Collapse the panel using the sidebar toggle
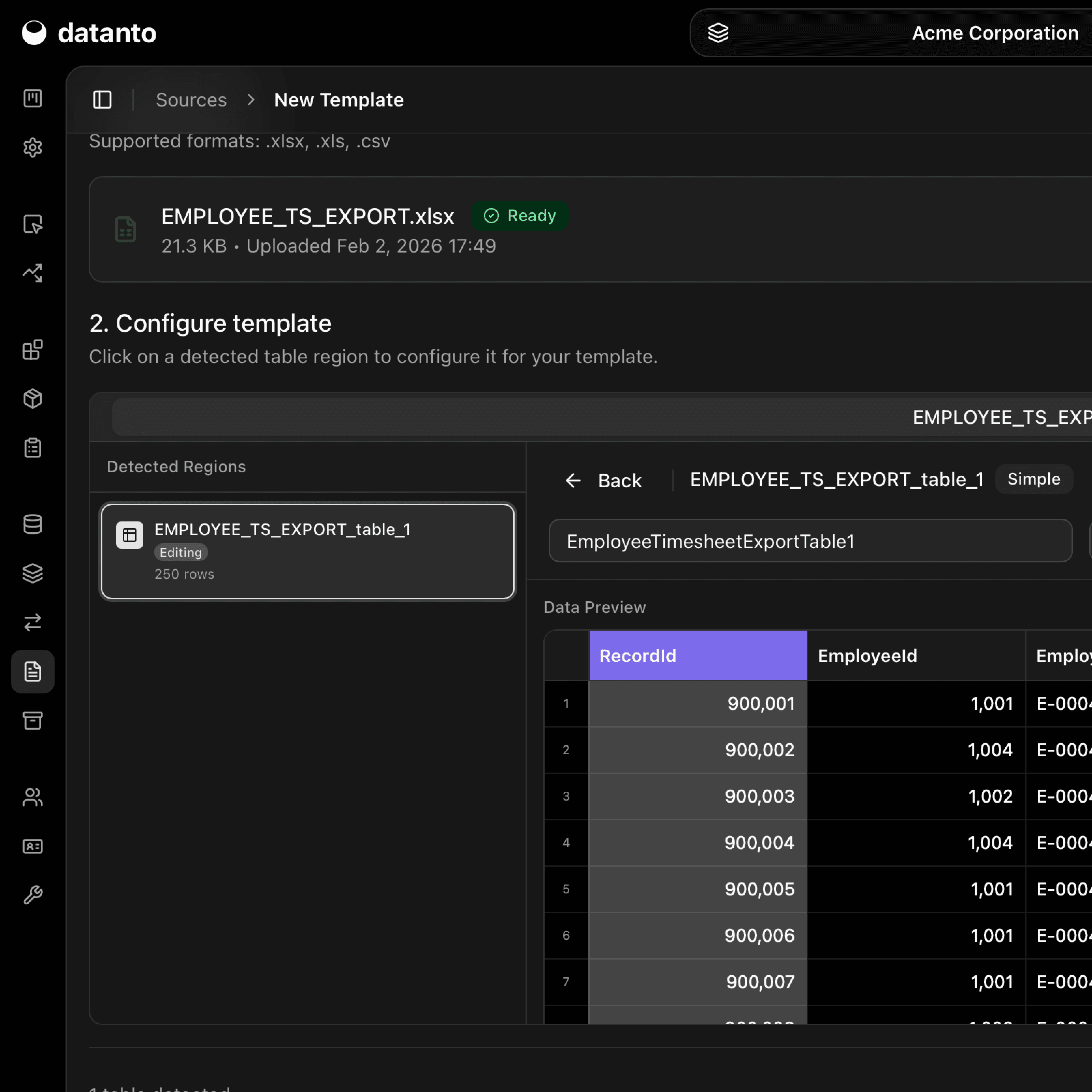Viewport: 1092px width, 1092px height. coord(102,100)
